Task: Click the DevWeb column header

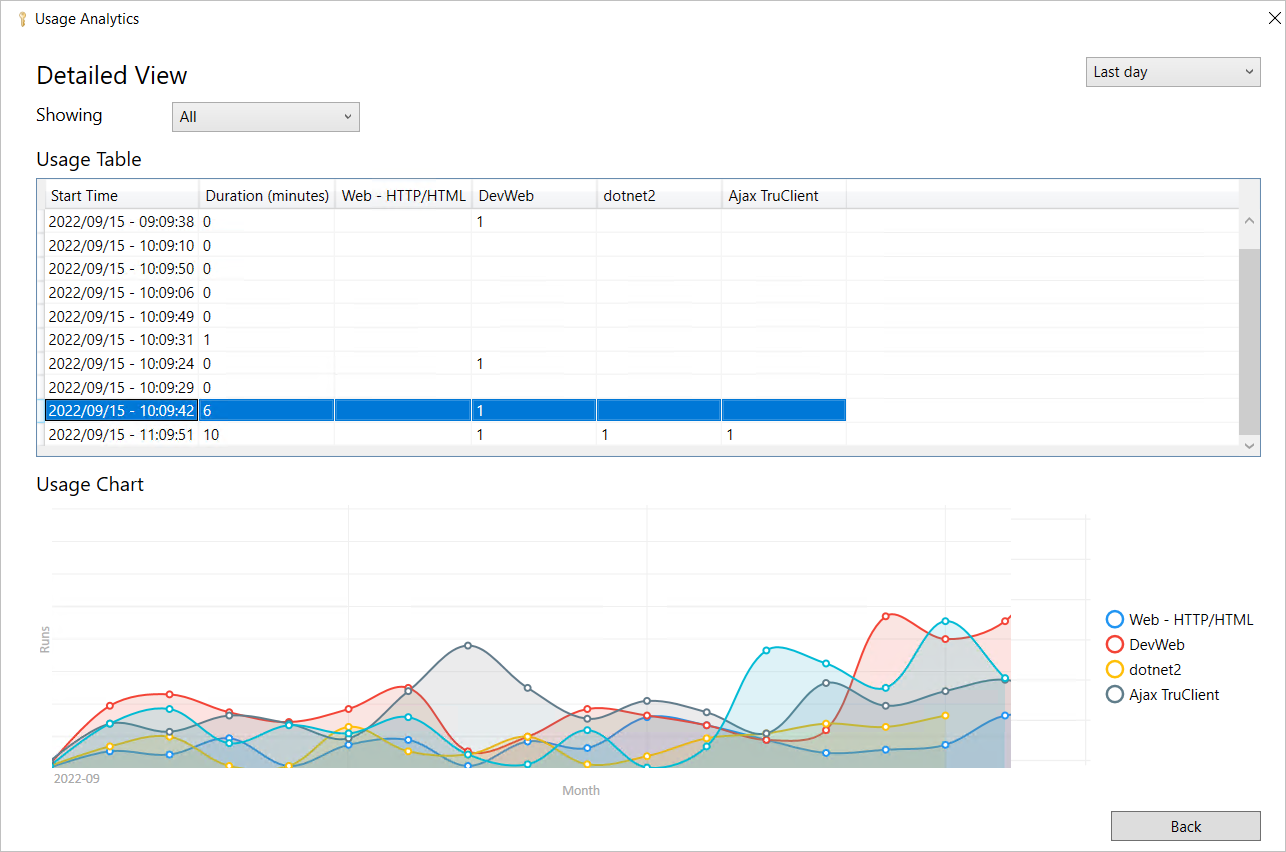Action: coord(533,196)
